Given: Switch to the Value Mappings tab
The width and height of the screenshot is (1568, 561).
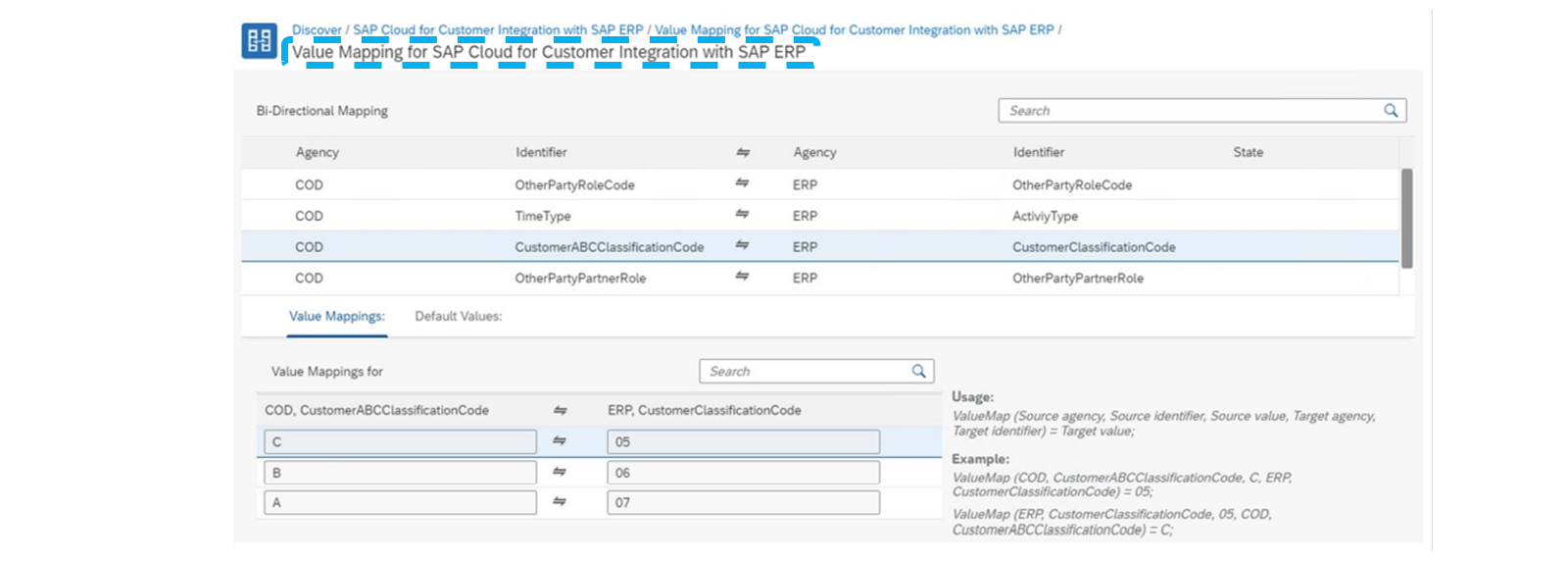Looking at the screenshot, I should point(336,316).
